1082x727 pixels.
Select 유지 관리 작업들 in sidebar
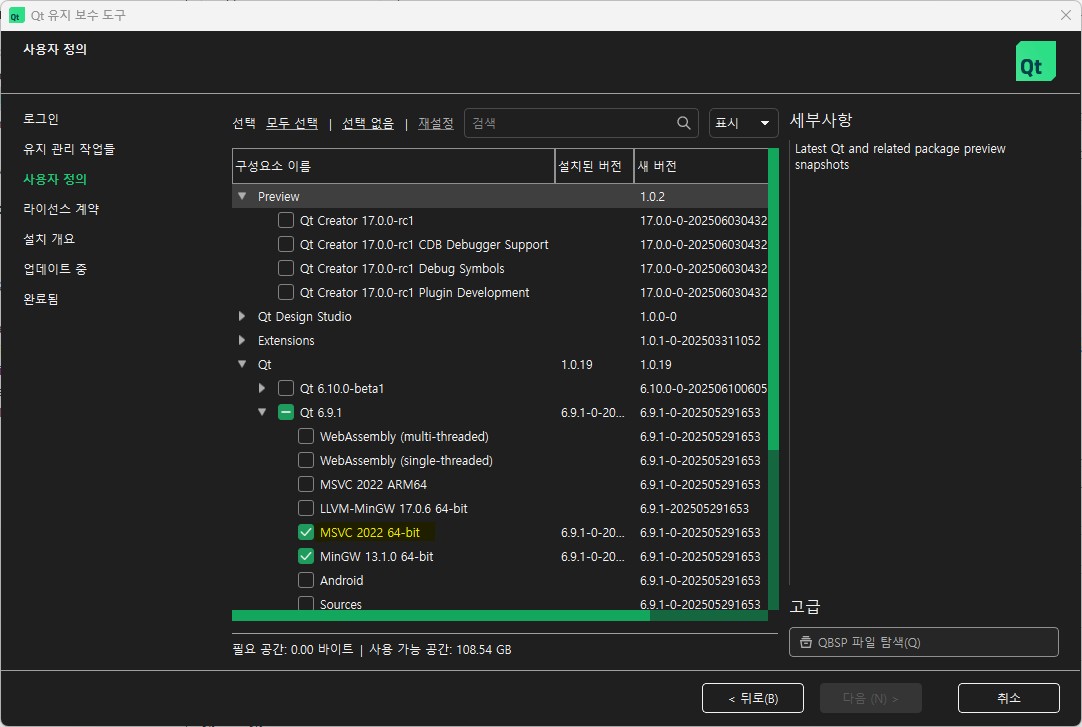click(69, 149)
